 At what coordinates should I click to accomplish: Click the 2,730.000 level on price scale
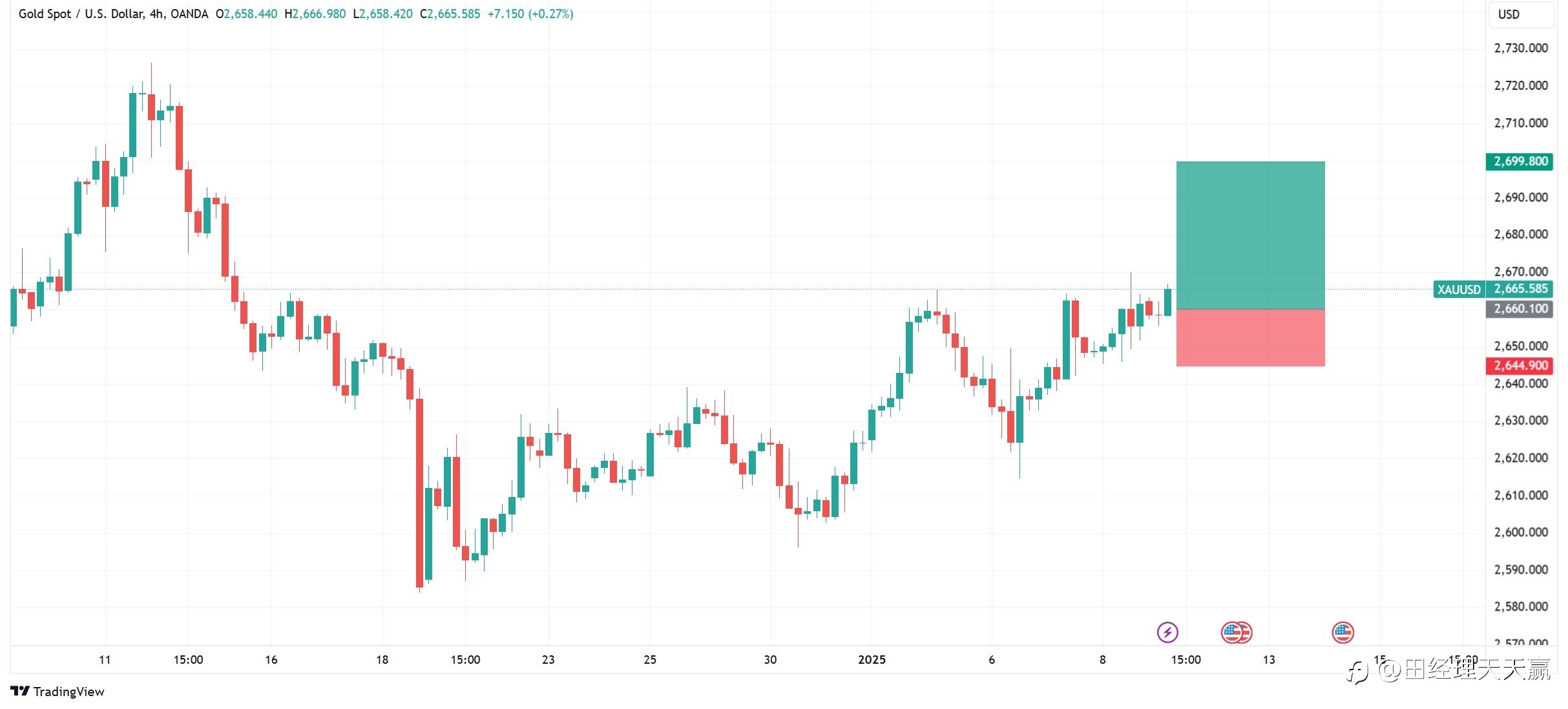1521,48
